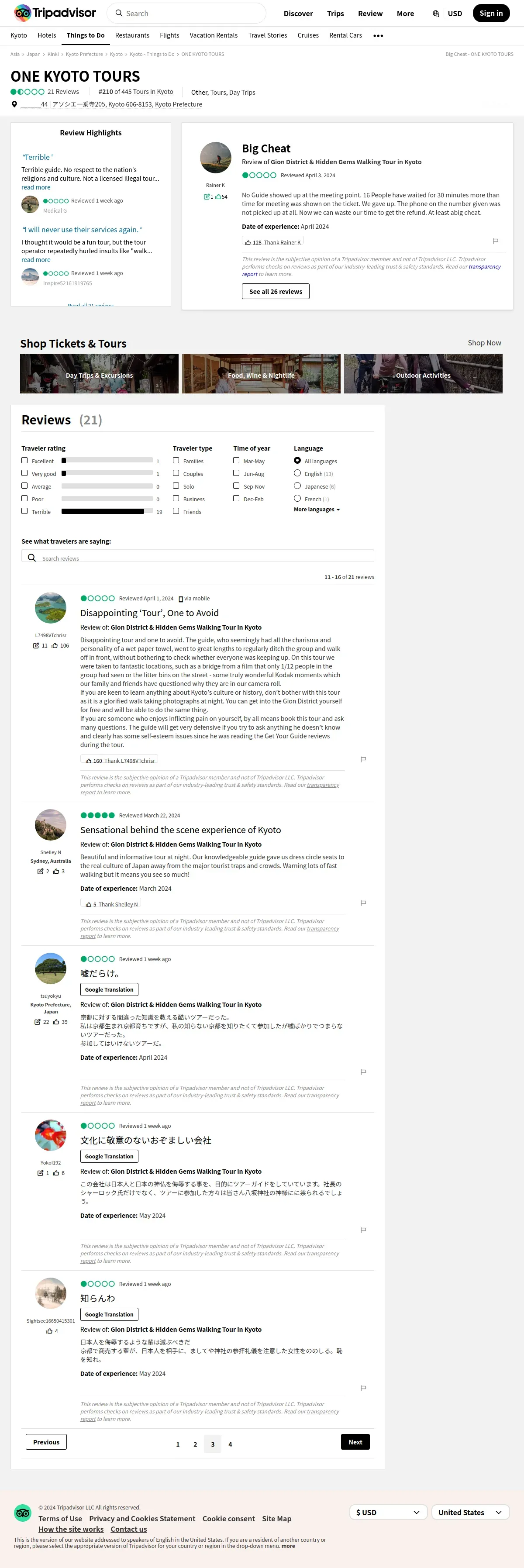Check the Families traveler type checkbox
This screenshot has height=1568, width=524.
coord(176,460)
